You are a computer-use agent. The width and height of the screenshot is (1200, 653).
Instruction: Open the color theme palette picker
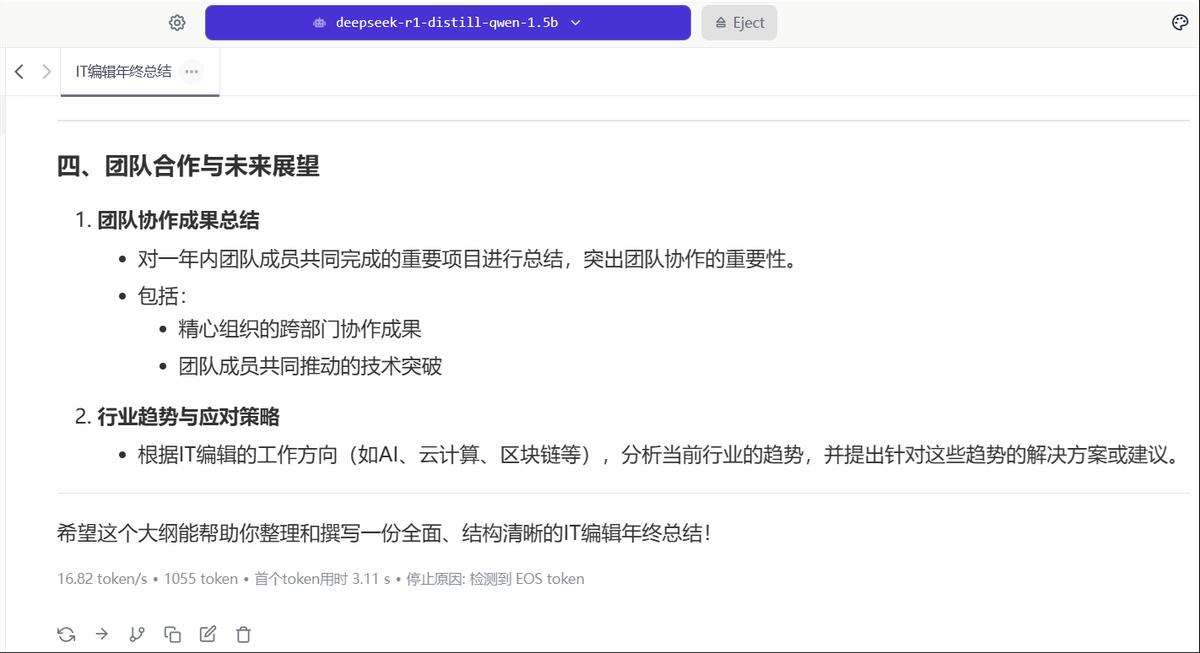tap(1180, 22)
